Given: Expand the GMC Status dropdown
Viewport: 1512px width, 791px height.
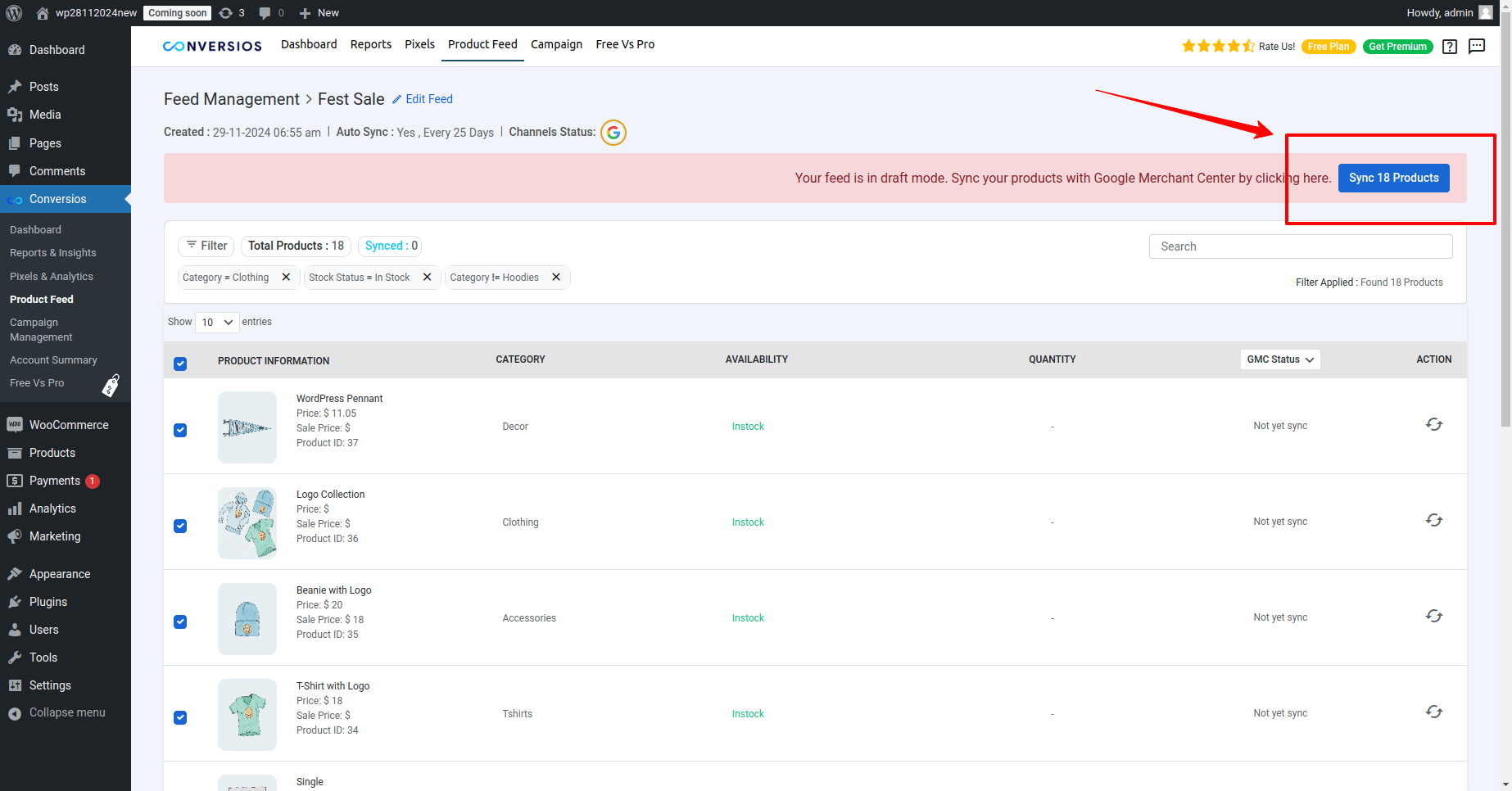Looking at the screenshot, I should 1280,359.
